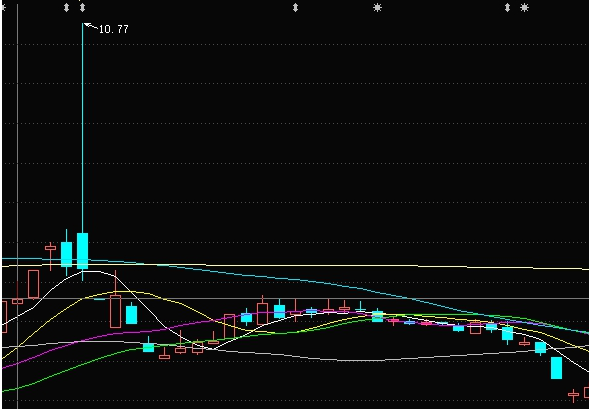The width and height of the screenshot is (589, 411).
Task: Select the tall hollow red candle right after the peak
Action: click(x=115, y=311)
